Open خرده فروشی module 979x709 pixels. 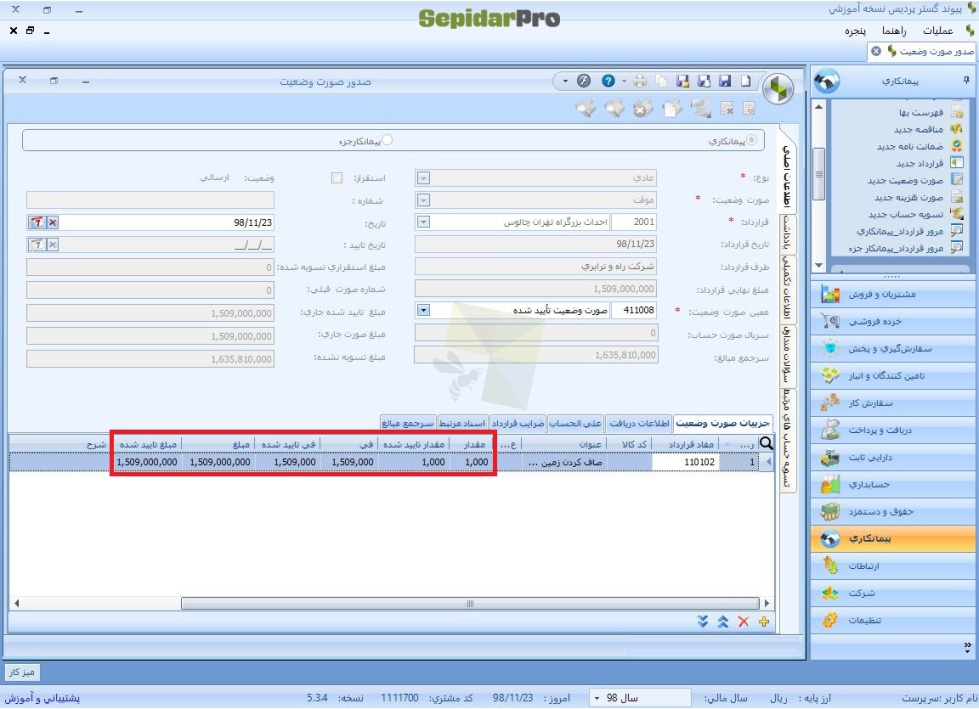coord(894,321)
